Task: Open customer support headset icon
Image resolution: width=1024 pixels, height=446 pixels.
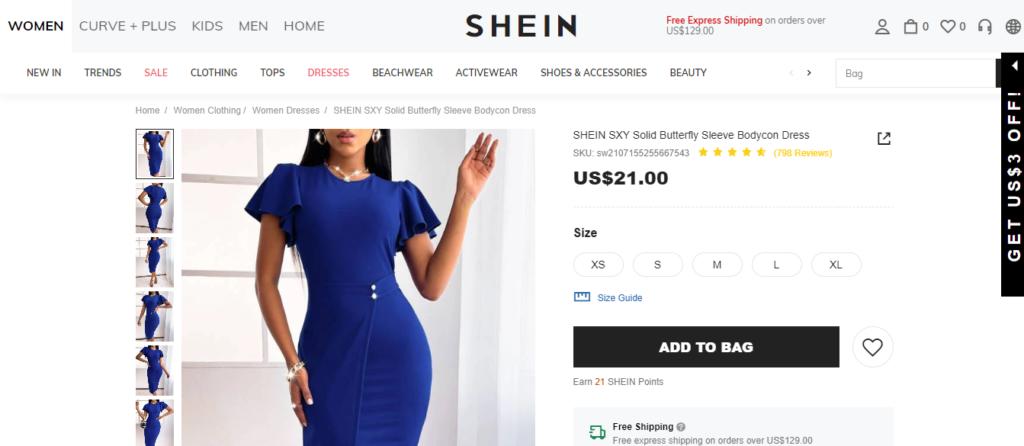Action: tap(985, 27)
